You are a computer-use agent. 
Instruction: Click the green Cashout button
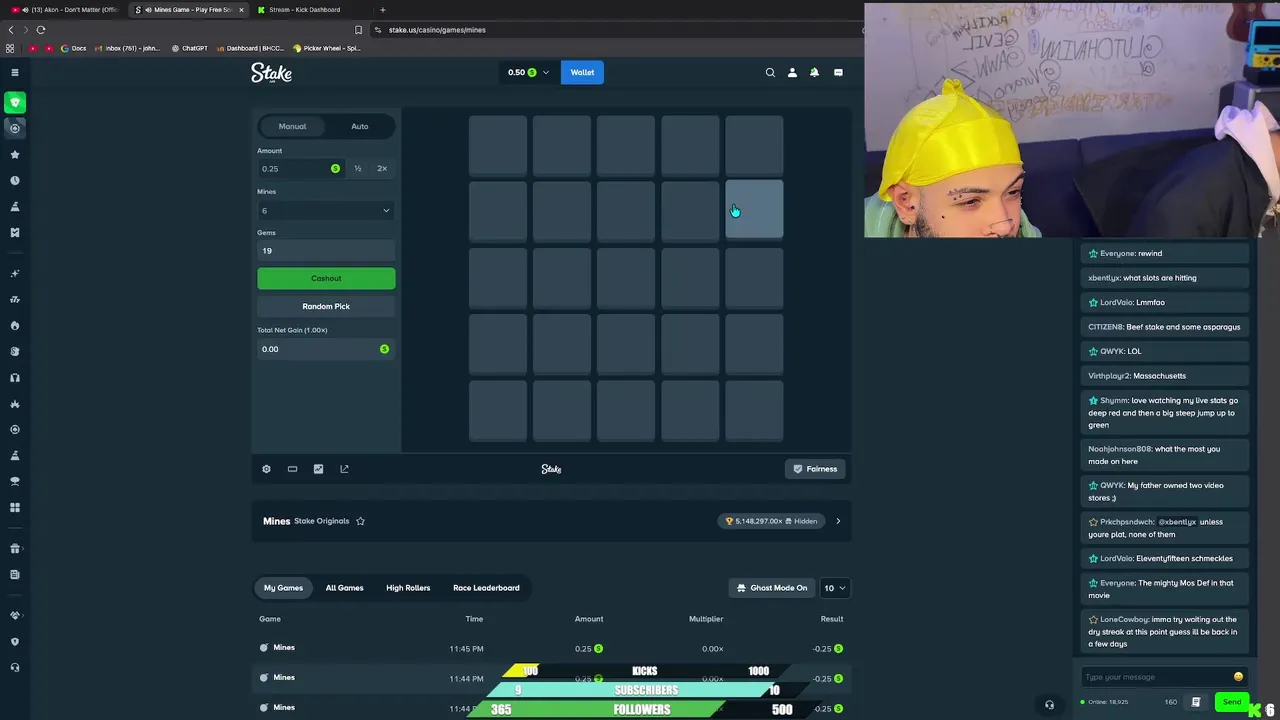[x=326, y=278]
